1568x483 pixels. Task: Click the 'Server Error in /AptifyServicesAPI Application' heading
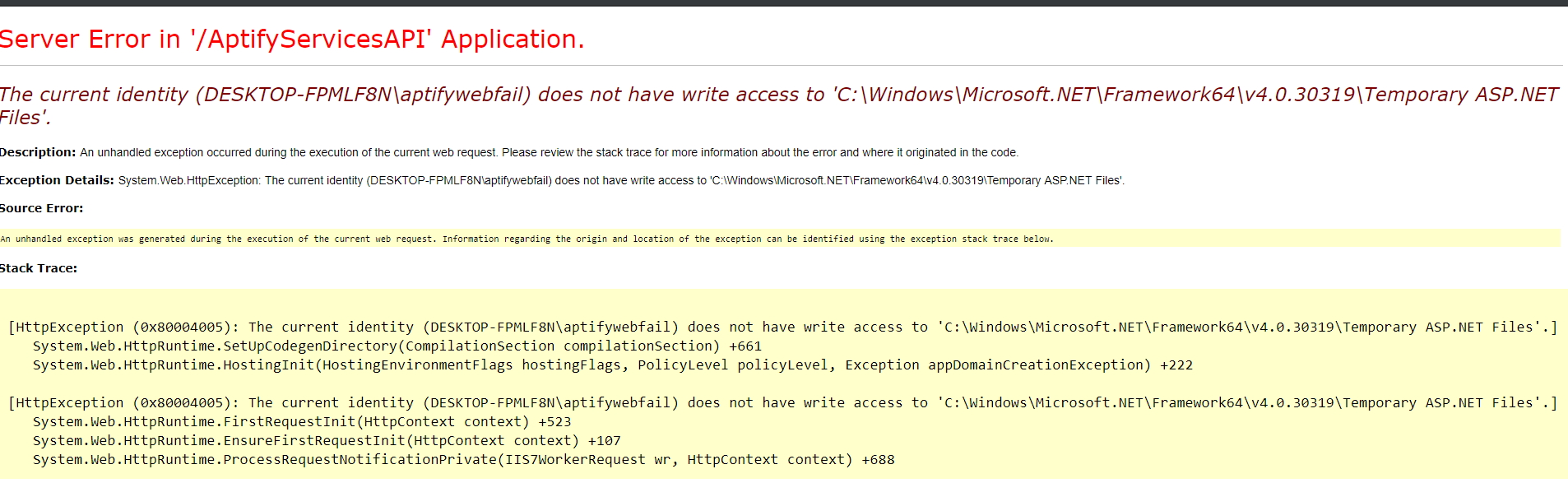pos(292,39)
